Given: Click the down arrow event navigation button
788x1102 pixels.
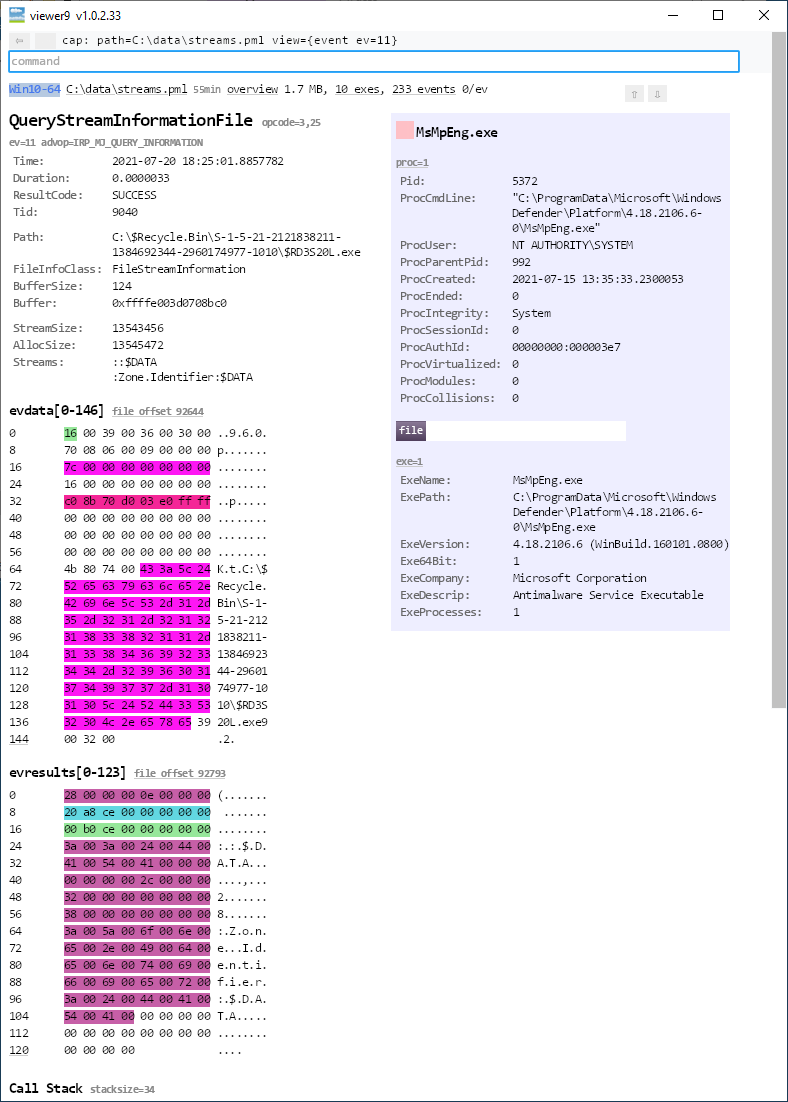Looking at the screenshot, I should click(x=657, y=94).
